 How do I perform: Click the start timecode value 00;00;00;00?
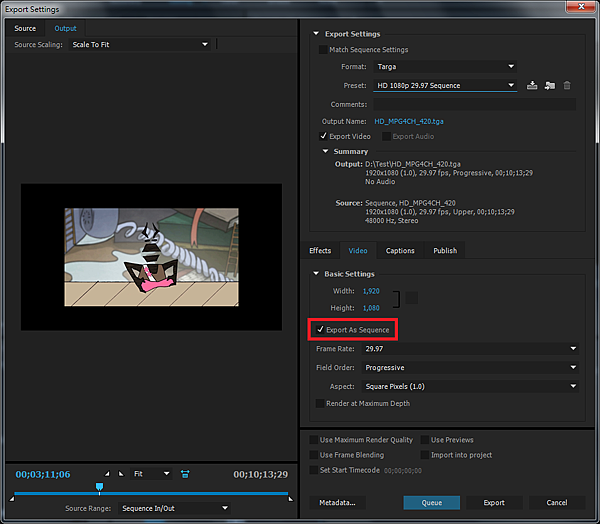coord(403,470)
